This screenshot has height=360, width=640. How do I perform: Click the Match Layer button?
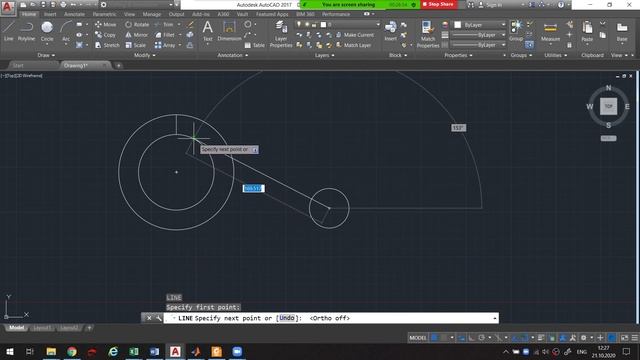click(x=353, y=45)
